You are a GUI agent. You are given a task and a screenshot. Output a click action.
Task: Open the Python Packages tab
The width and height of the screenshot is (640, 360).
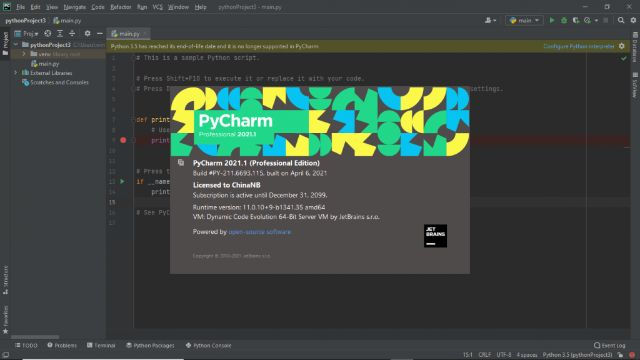point(150,345)
